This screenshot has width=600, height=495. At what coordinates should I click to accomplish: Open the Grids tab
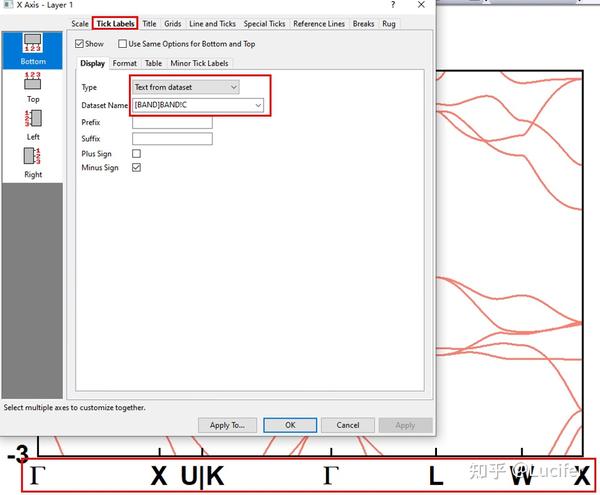point(173,24)
